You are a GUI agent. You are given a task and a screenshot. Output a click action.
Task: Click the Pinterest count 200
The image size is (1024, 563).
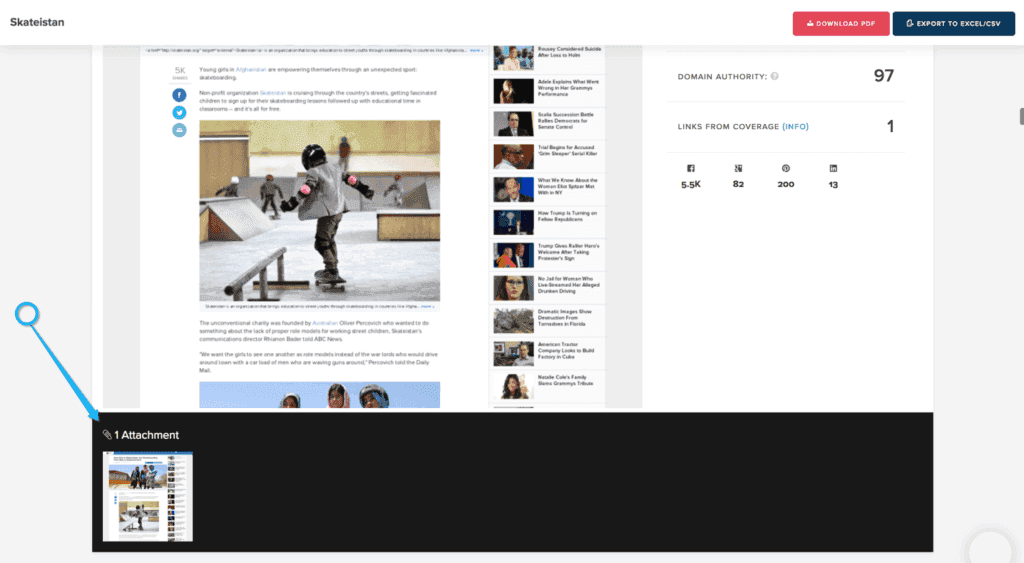pos(786,184)
